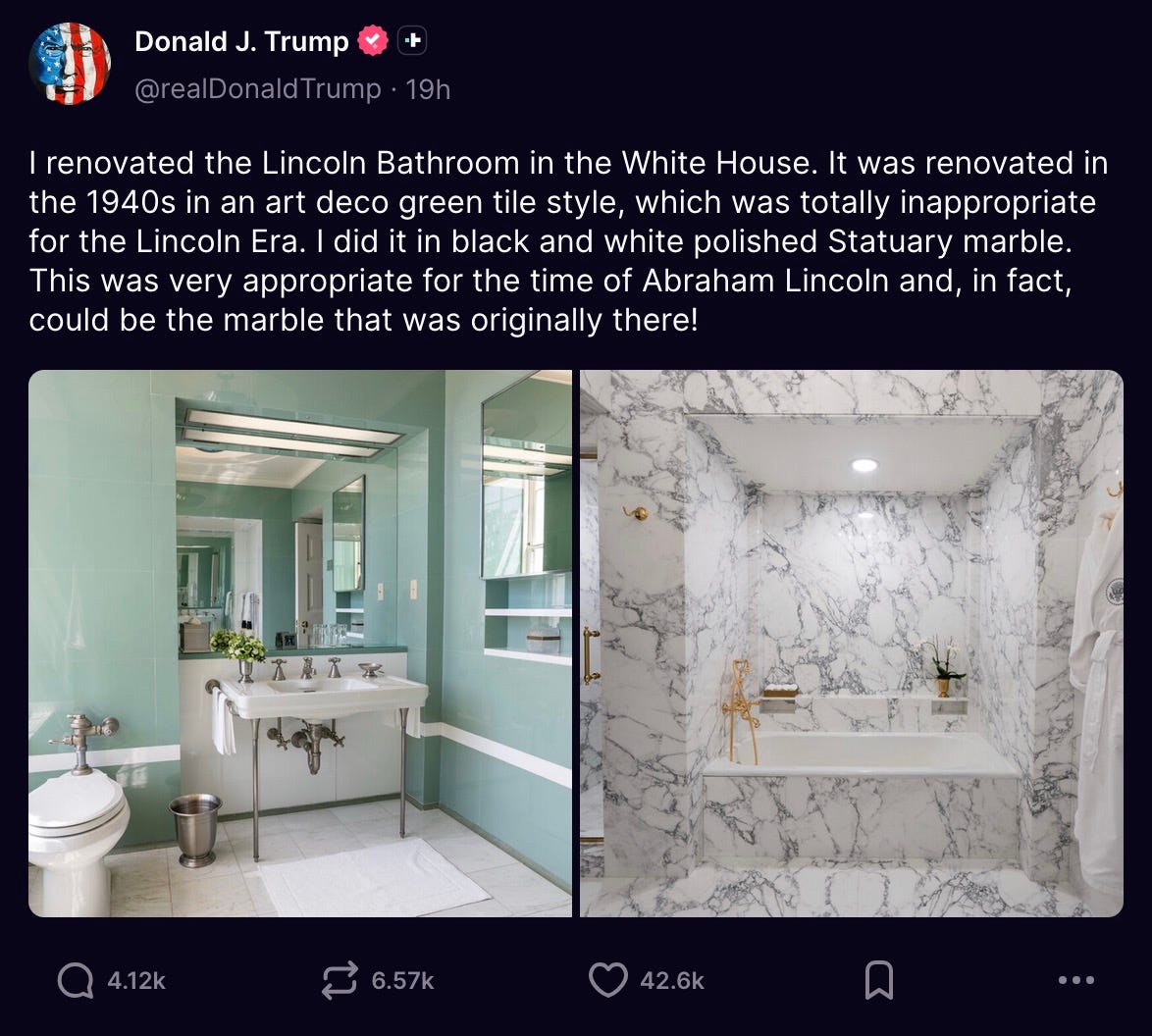View the 6.57k reposts count
Screen dimensions: 1152x1036
click(402, 981)
